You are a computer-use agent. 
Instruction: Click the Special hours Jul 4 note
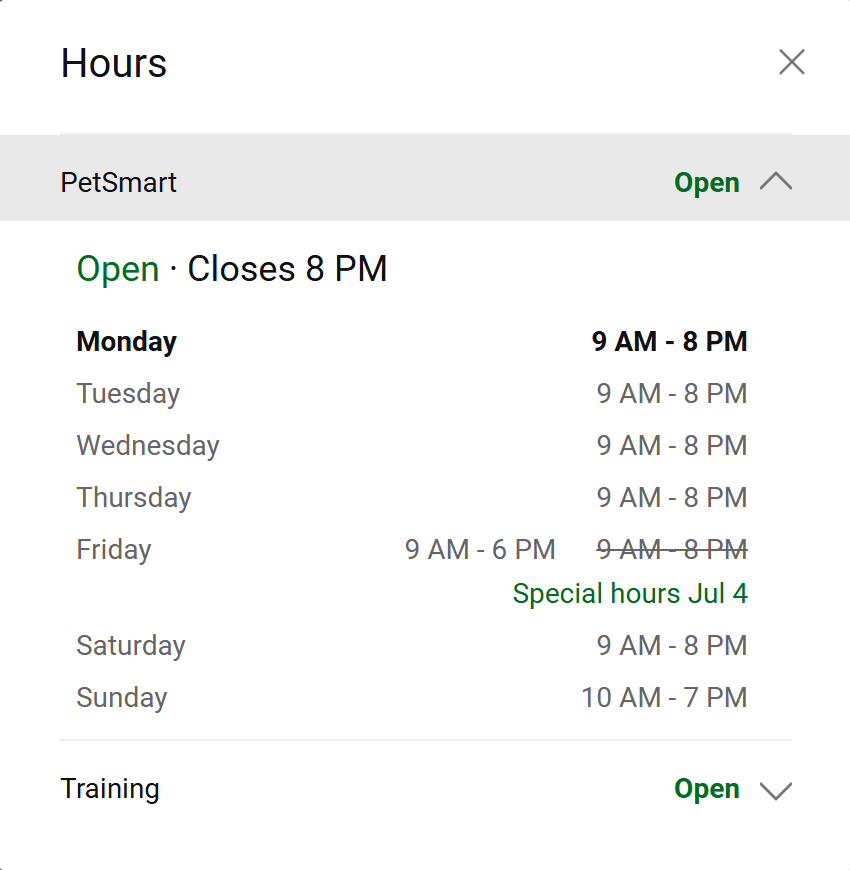click(x=629, y=594)
